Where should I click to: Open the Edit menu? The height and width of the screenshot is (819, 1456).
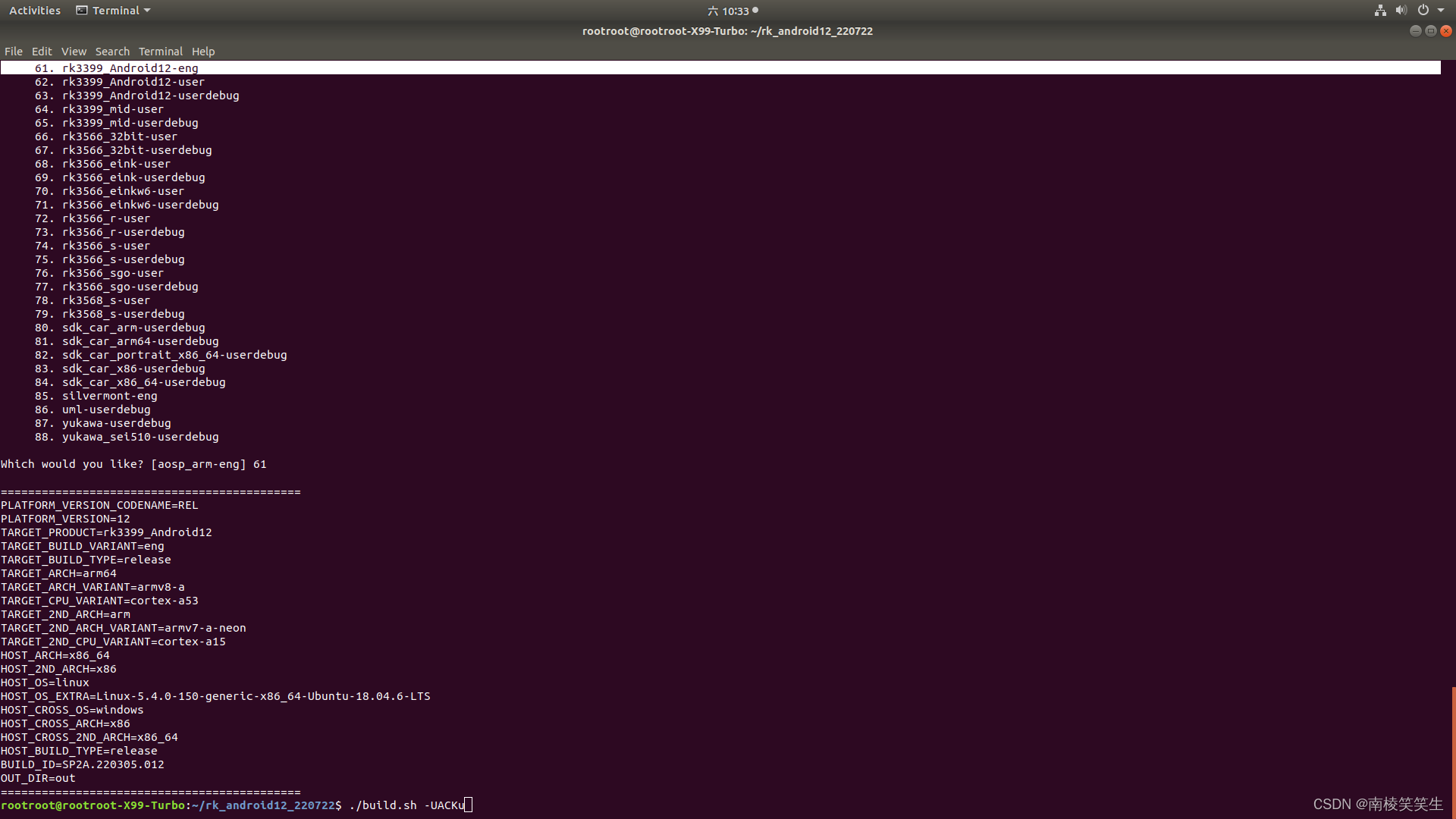[x=42, y=52]
